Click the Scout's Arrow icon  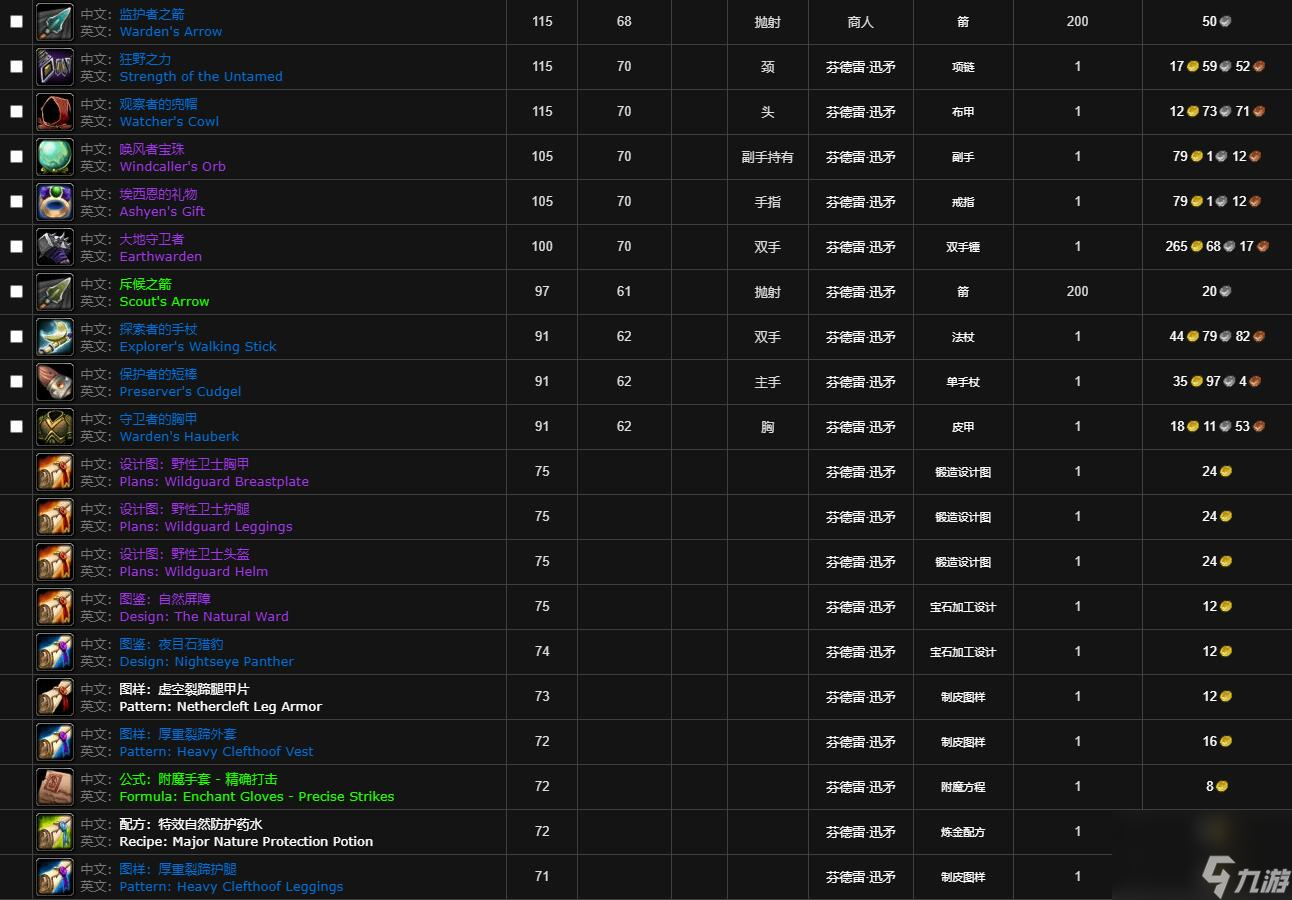click(54, 292)
